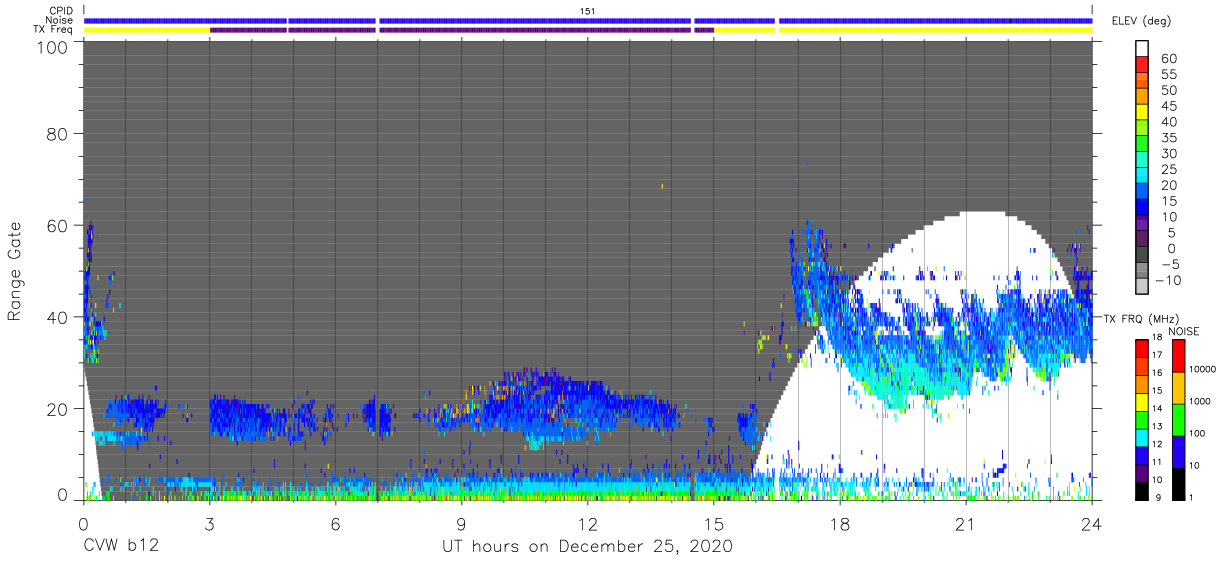Viewport: 1228px width, 567px height.
Task: Click UT hours on December 25, 2020 caption
Action: click(x=588, y=547)
